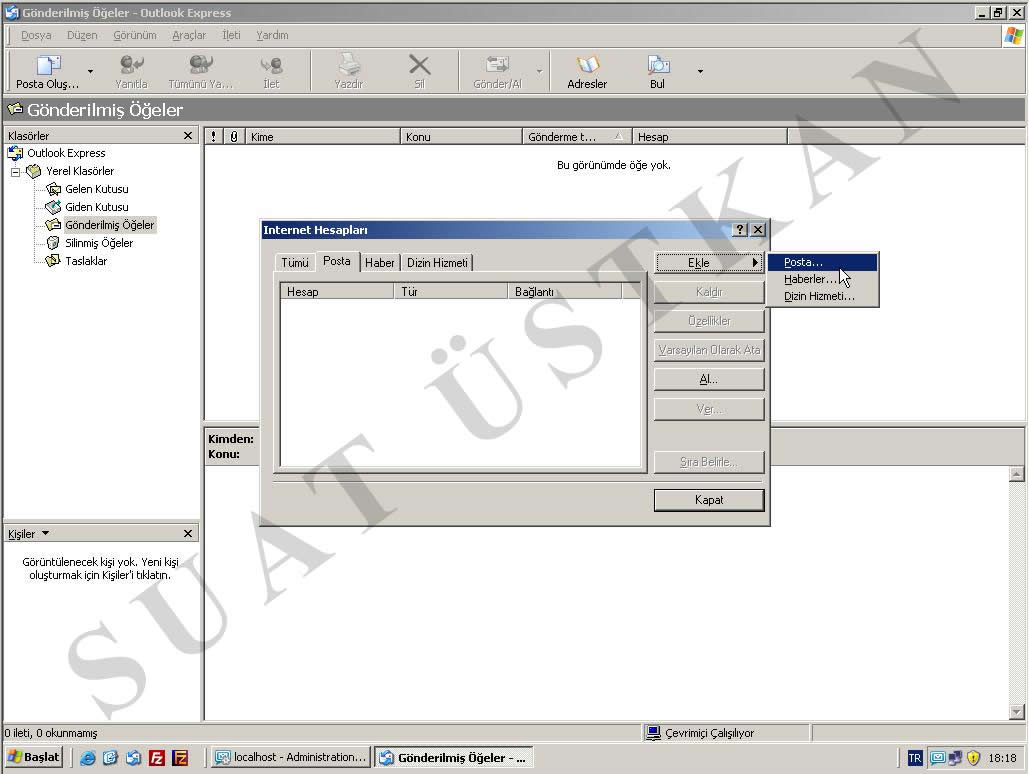The width and height of the screenshot is (1029, 774).
Task: Switch to the Haber tab
Action: (x=379, y=263)
